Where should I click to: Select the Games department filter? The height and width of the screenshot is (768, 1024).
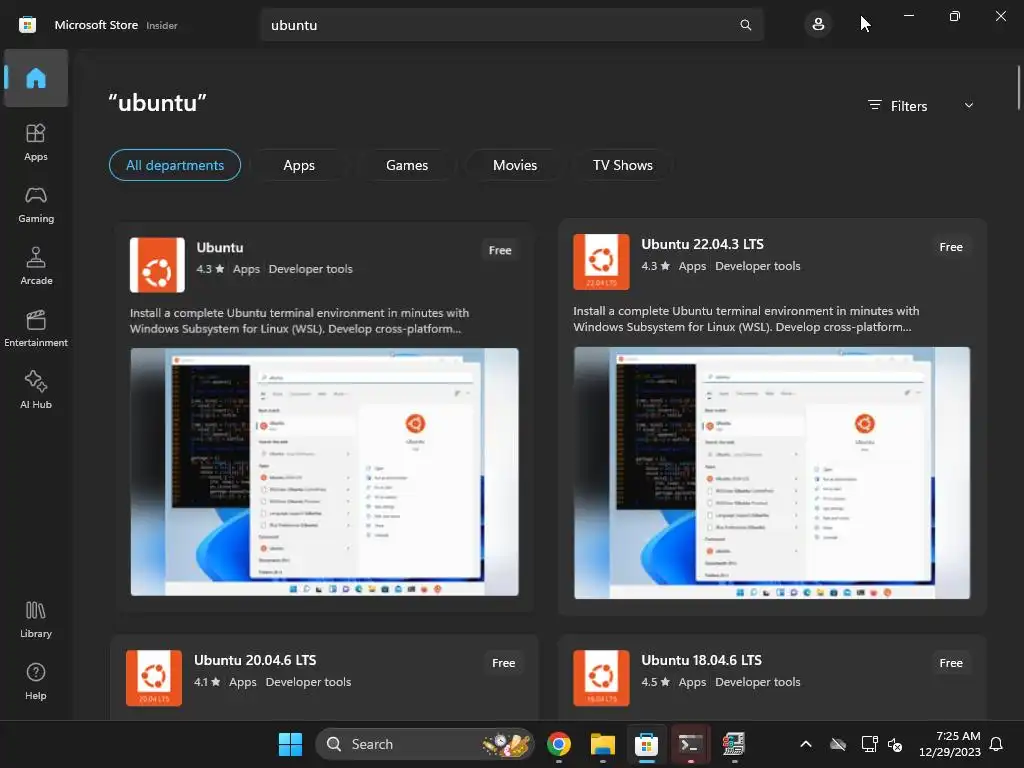tap(406, 165)
